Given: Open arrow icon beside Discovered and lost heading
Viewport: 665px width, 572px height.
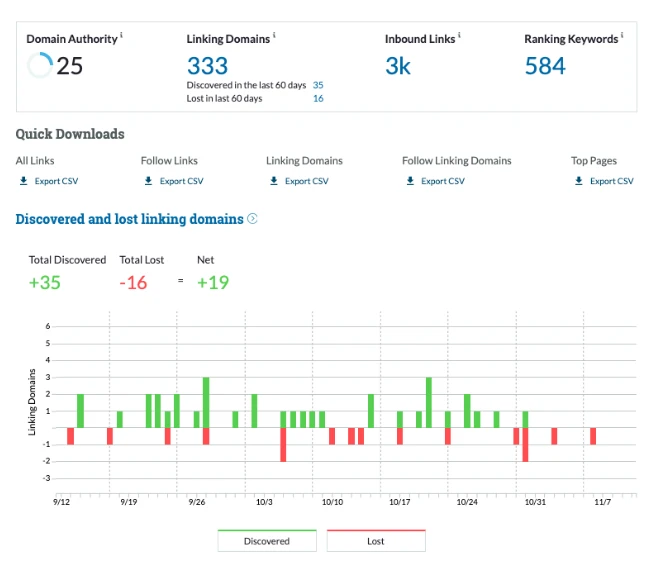Looking at the screenshot, I should tap(252, 218).
